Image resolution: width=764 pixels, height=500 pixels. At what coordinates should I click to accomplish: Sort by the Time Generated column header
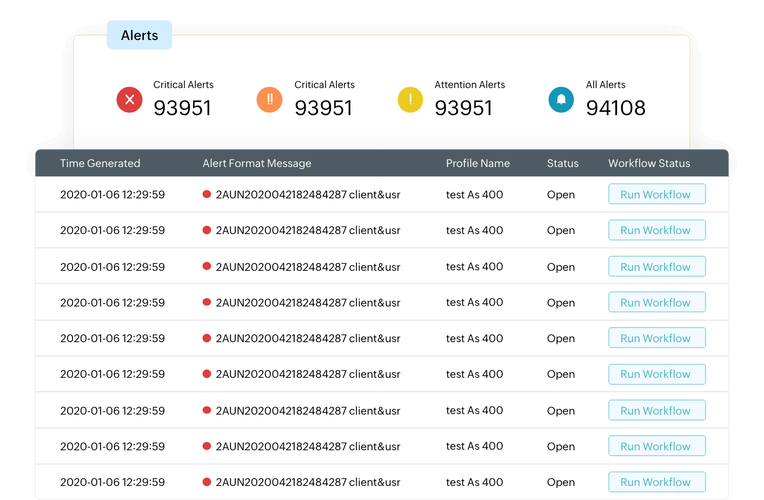point(100,163)
